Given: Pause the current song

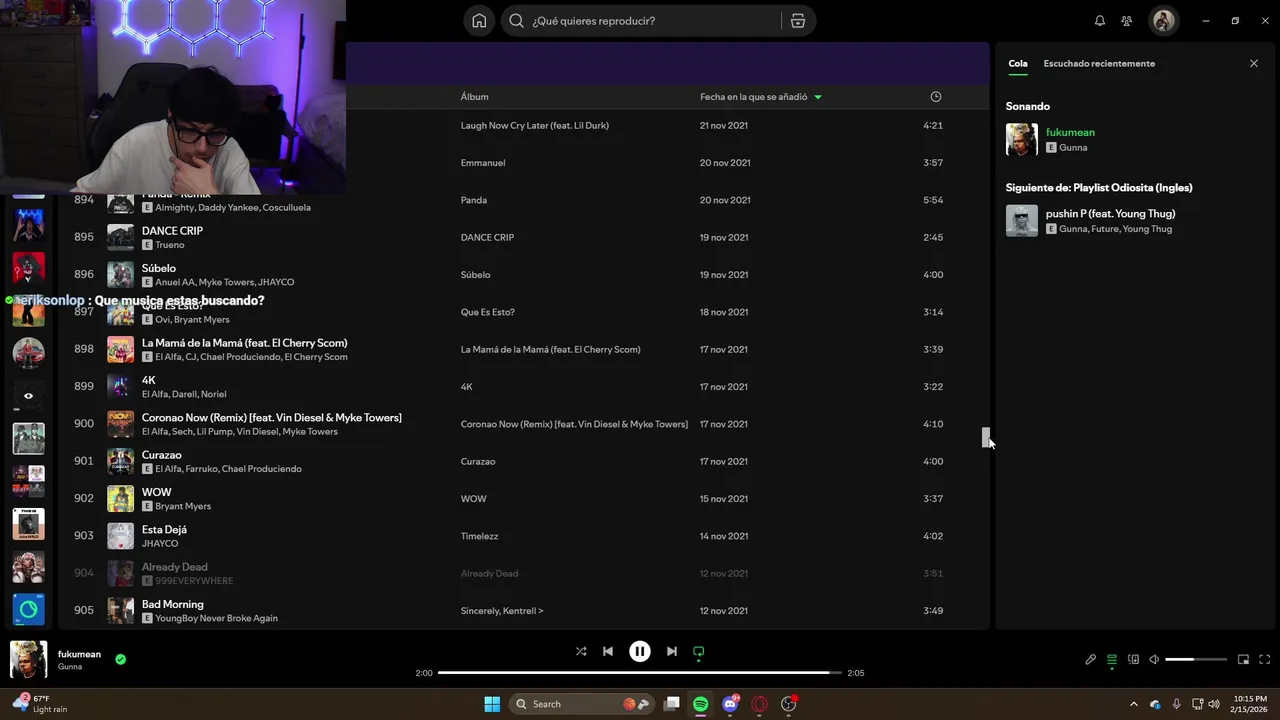Looking at the screenshot, I should click(640, 651).
